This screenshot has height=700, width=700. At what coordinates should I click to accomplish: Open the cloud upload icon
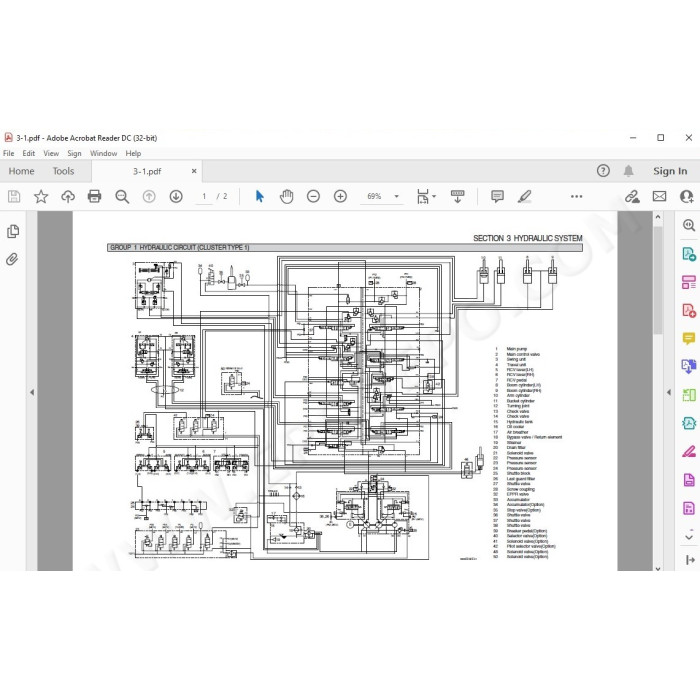[68, 196]
